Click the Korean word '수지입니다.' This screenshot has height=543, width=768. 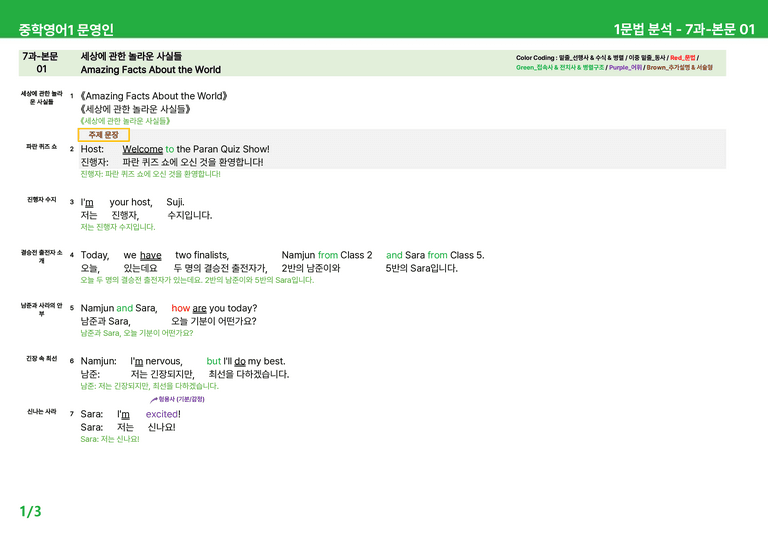(x=190, y=215)
